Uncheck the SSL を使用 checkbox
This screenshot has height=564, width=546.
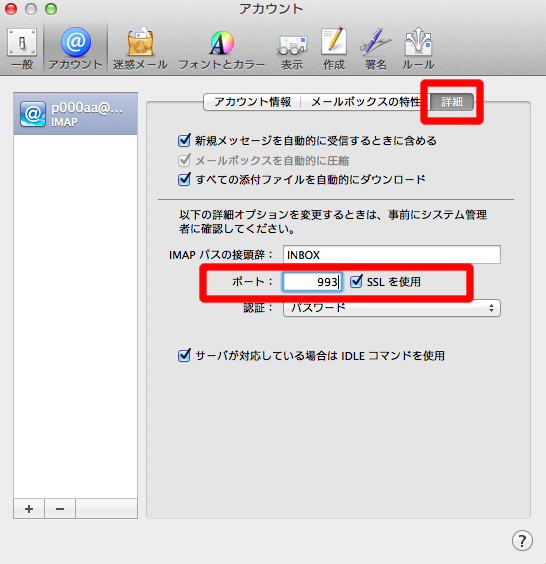[356, 281]
